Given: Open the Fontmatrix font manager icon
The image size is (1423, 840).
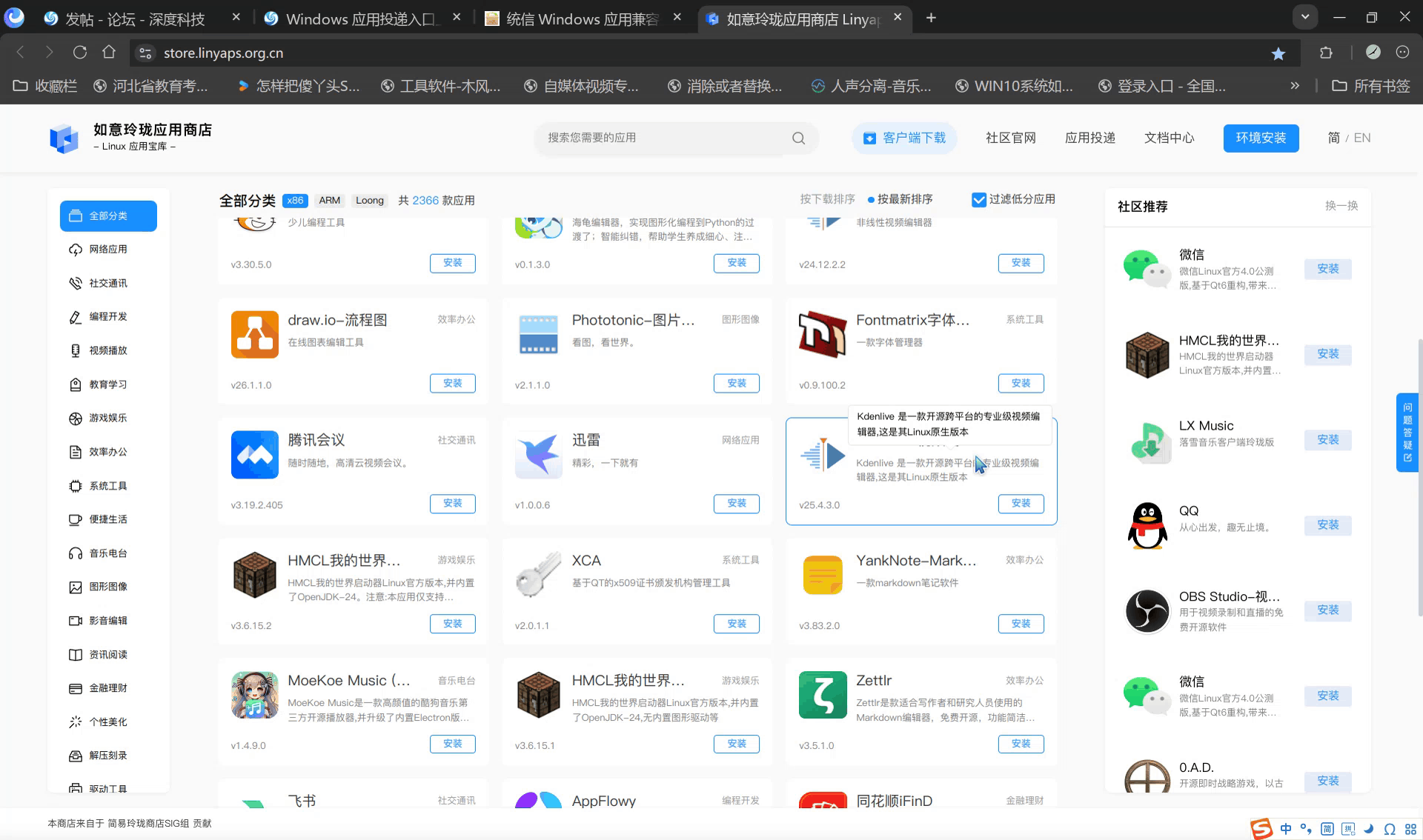Looking at the screenshot, I should tap(823, 334).
